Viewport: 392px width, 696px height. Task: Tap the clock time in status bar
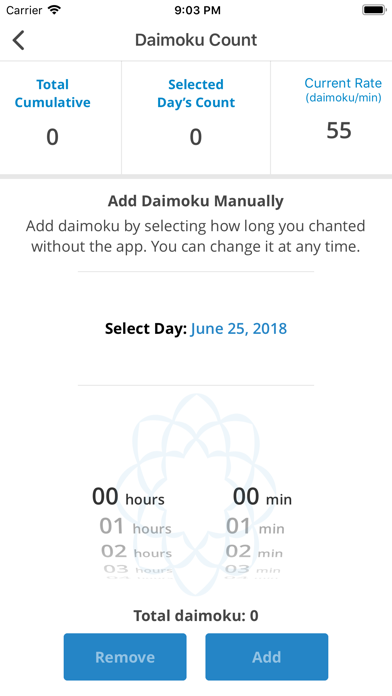click(x=198, y=10)
